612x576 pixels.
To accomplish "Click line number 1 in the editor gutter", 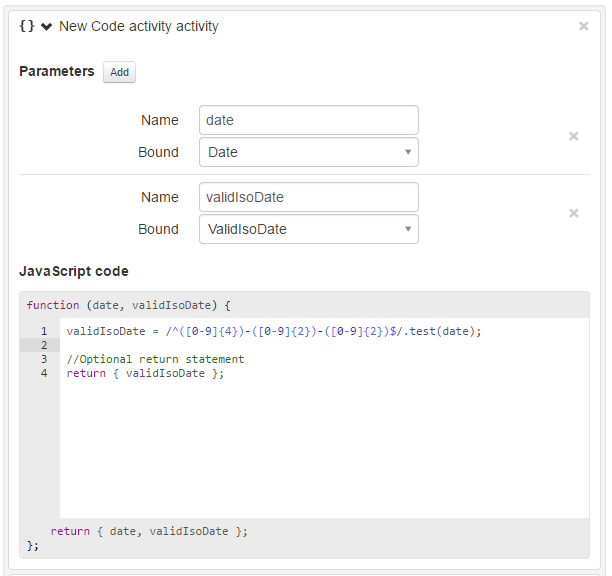I will click(44, 331).
